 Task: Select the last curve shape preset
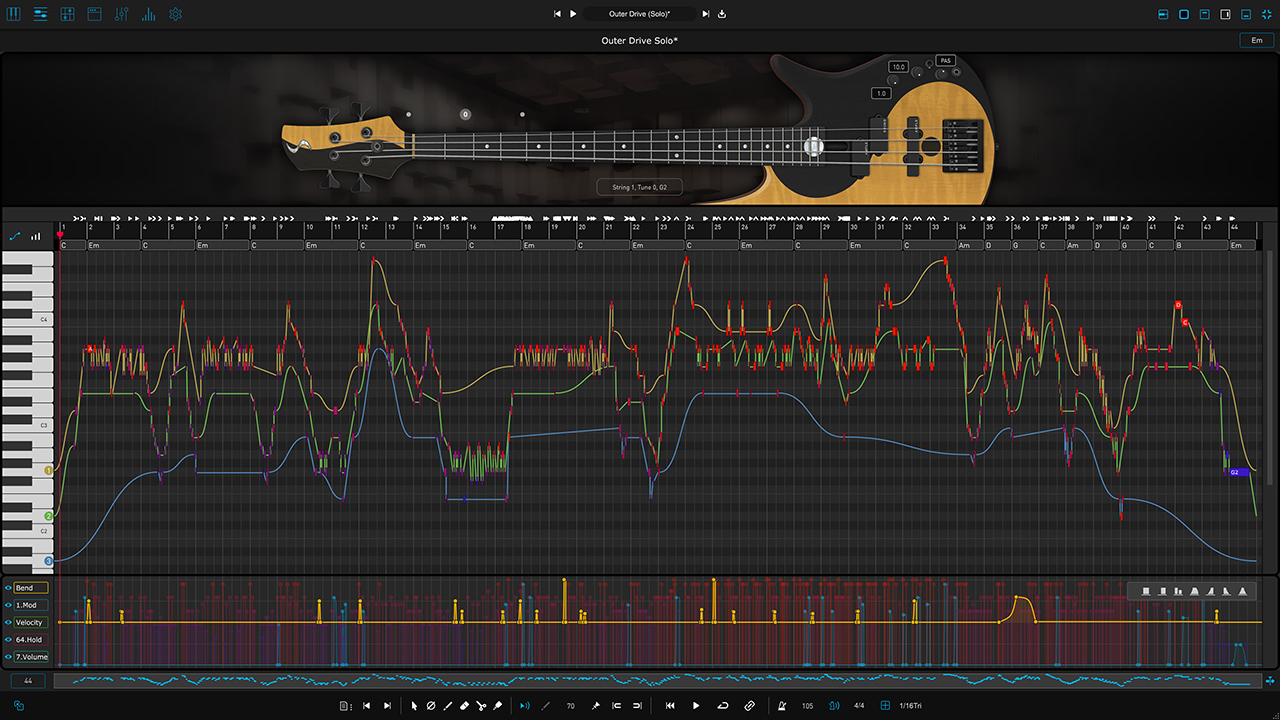(1243, 591)
